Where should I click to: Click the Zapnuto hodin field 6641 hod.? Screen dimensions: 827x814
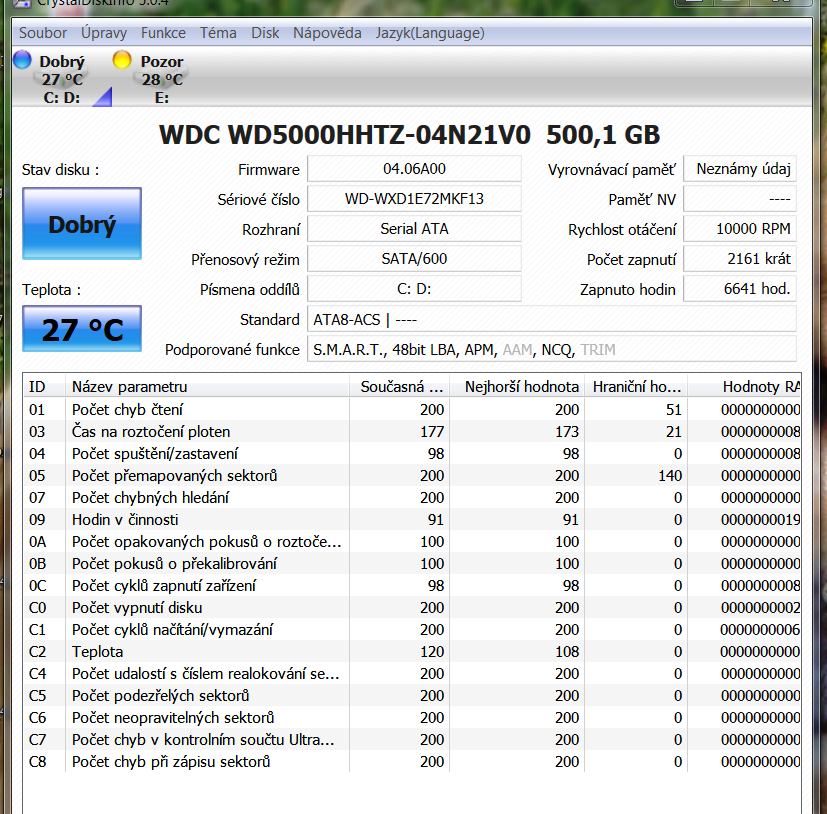740,289
